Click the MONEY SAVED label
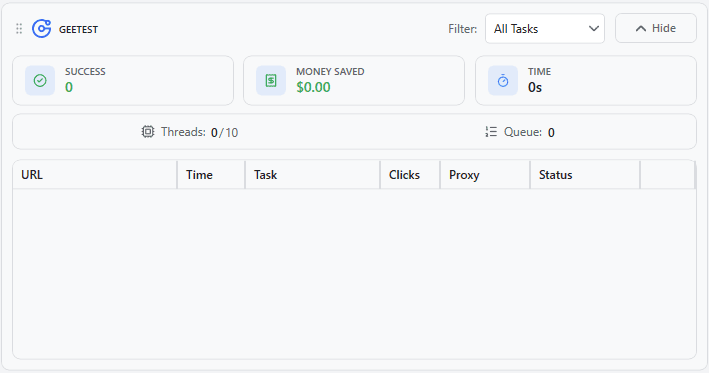709x373 pixels. coord(330,71)
